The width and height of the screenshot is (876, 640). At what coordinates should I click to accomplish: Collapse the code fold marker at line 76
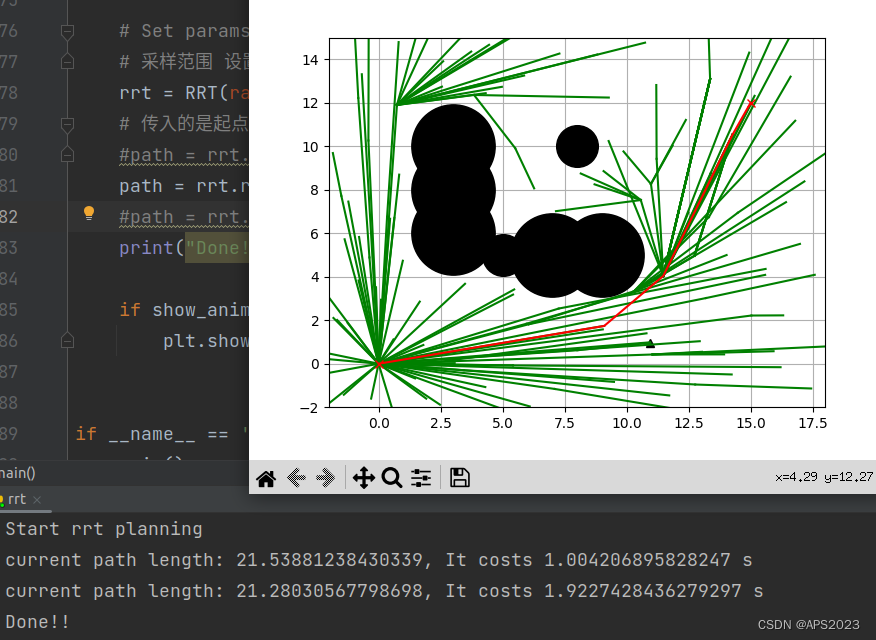click(x=67, y=31)
